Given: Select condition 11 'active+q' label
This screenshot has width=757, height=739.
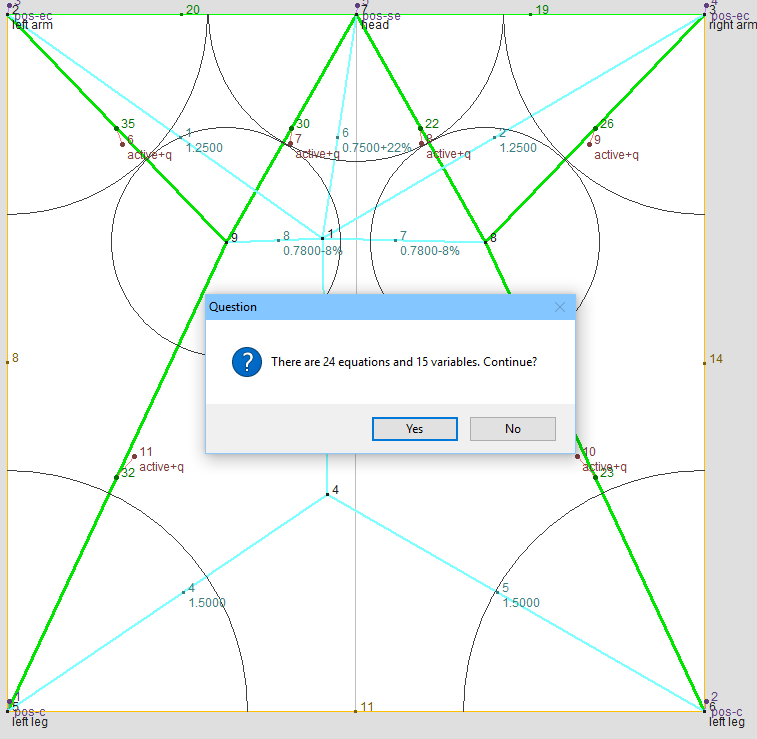Looking at the screenshot, I should pos(161,467).
